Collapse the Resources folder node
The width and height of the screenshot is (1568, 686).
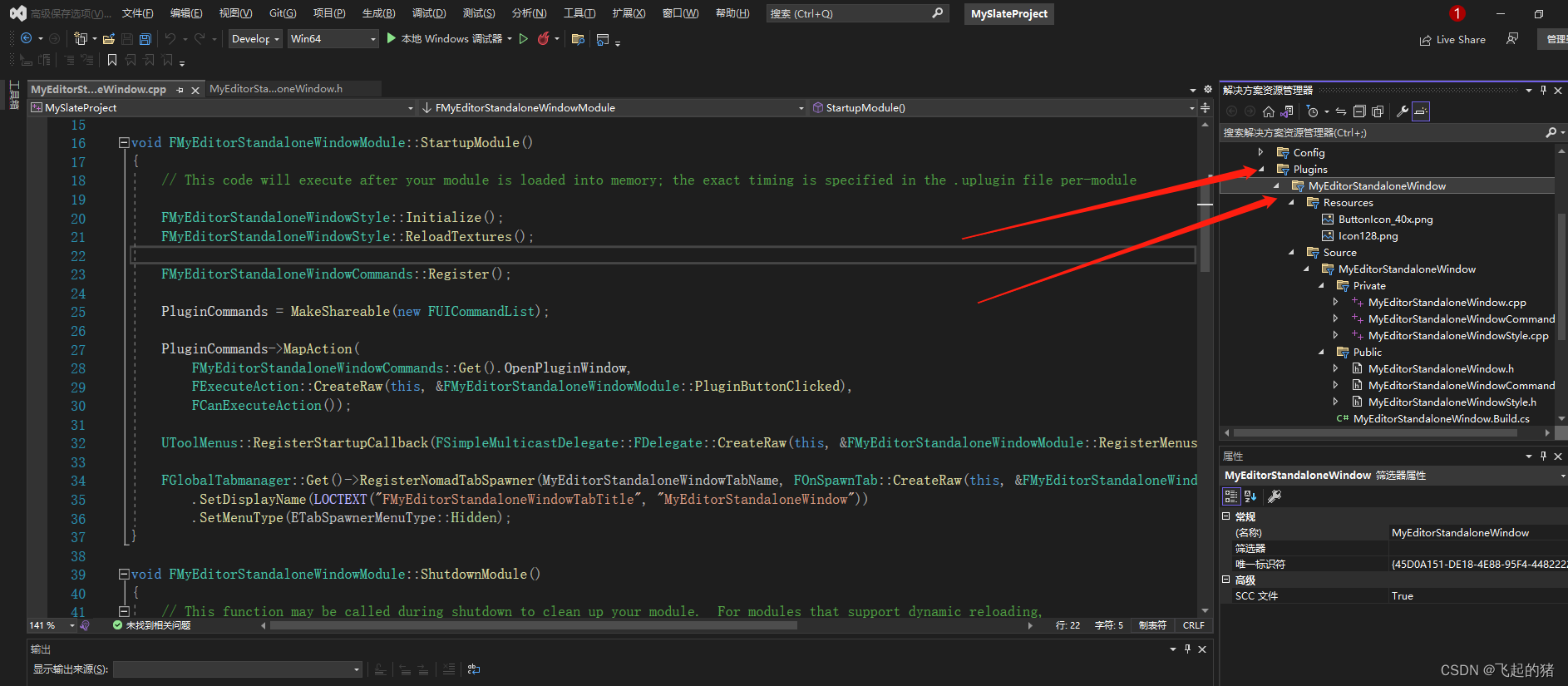(1291, 202)
